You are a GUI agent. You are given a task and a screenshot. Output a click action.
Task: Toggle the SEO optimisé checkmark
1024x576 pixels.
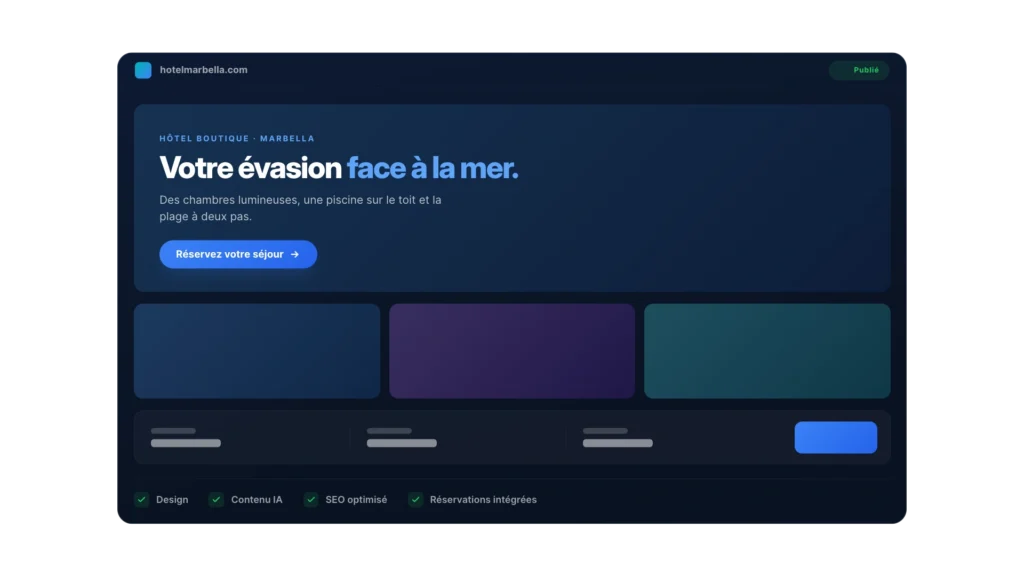coord(311,500)
